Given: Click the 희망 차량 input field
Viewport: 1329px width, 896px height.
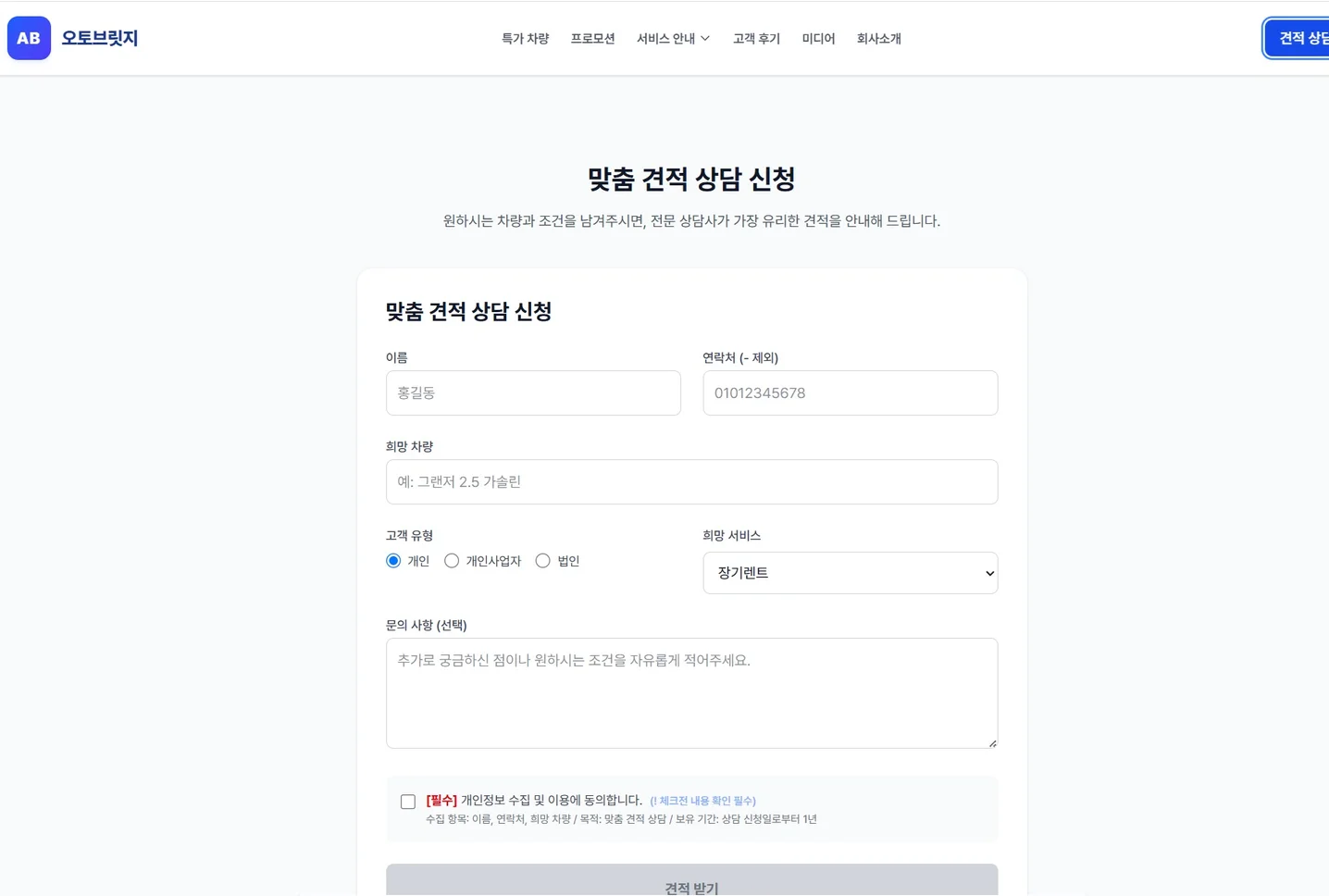Looking at the screenshot, I should pyautogui.click(x=691, y=482).
